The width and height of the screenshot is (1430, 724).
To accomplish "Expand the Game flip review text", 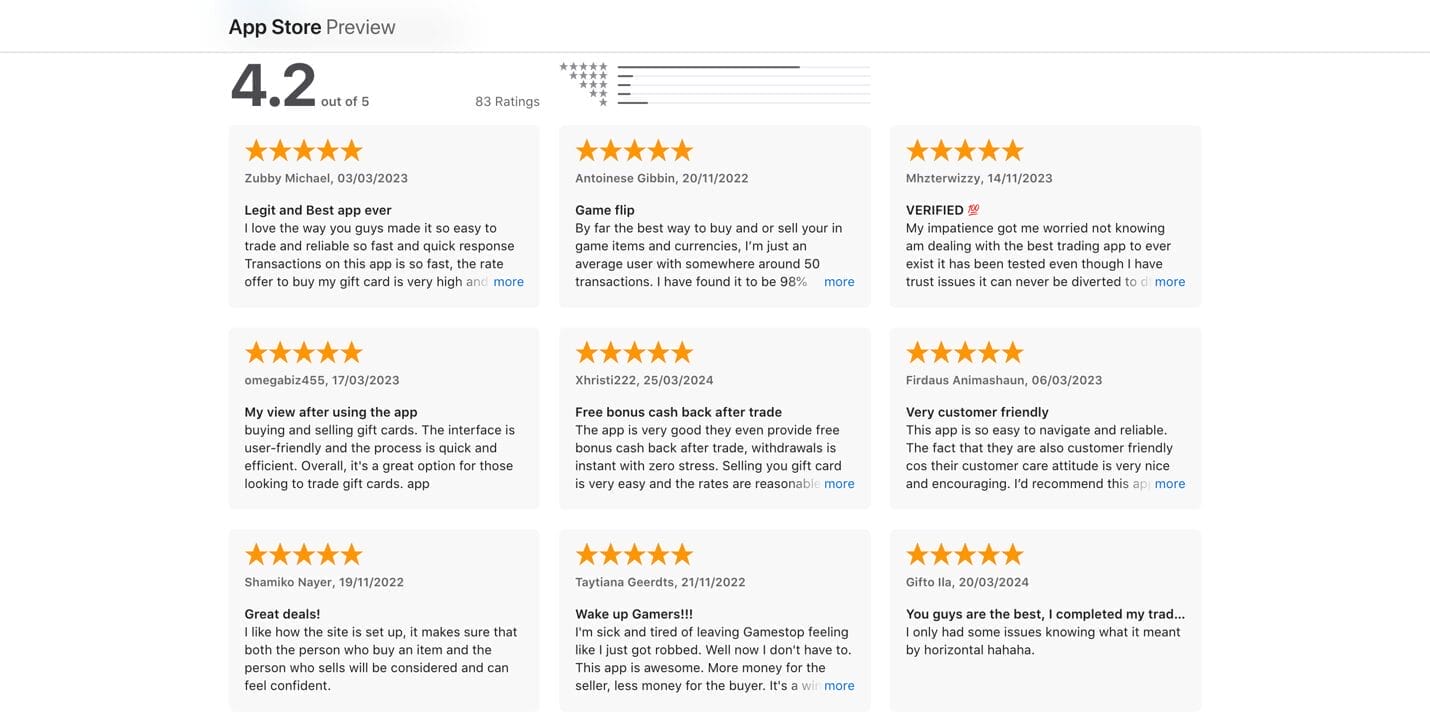I will (839, 282).
